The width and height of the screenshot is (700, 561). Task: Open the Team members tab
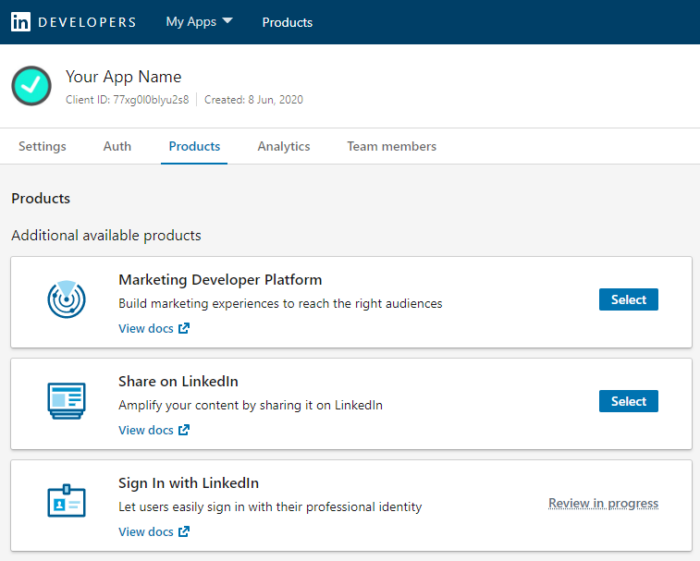[392, 146]
